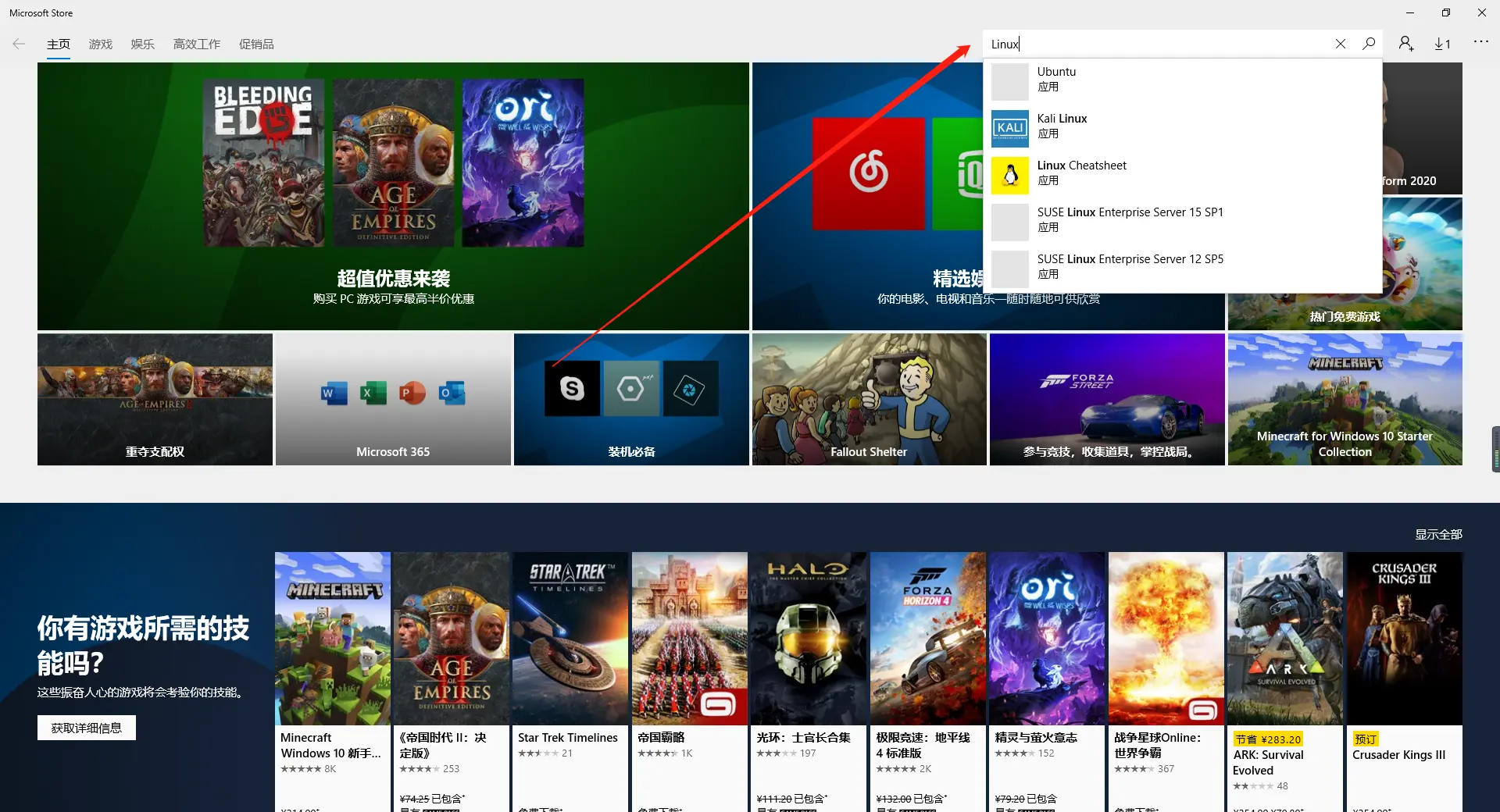Click the PowerPoint icon in Microsoft 365 tile
This screenshot has height=812, width=1500.
click(412, 393)
